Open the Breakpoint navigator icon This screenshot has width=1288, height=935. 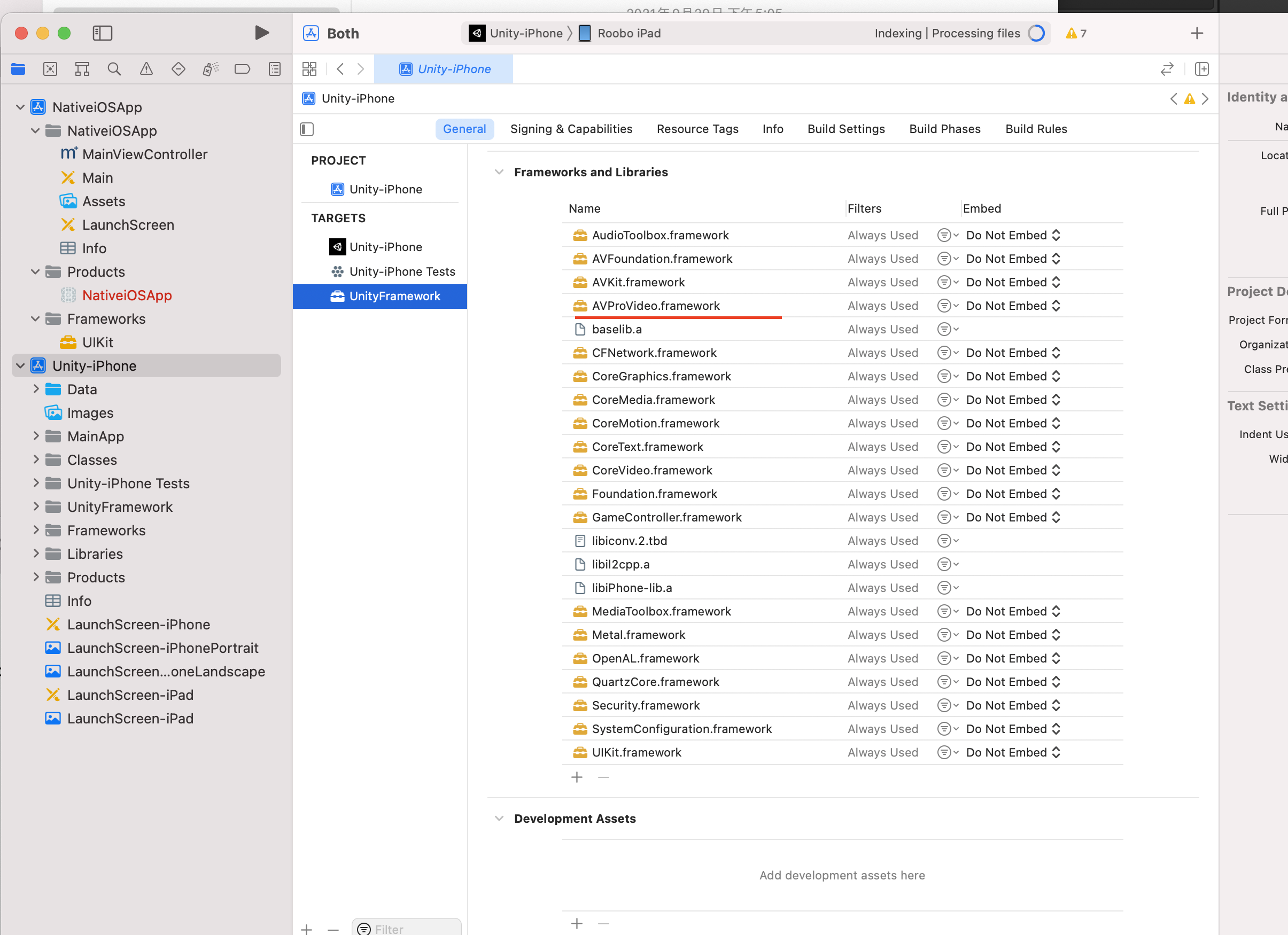(x=242, y=69)
